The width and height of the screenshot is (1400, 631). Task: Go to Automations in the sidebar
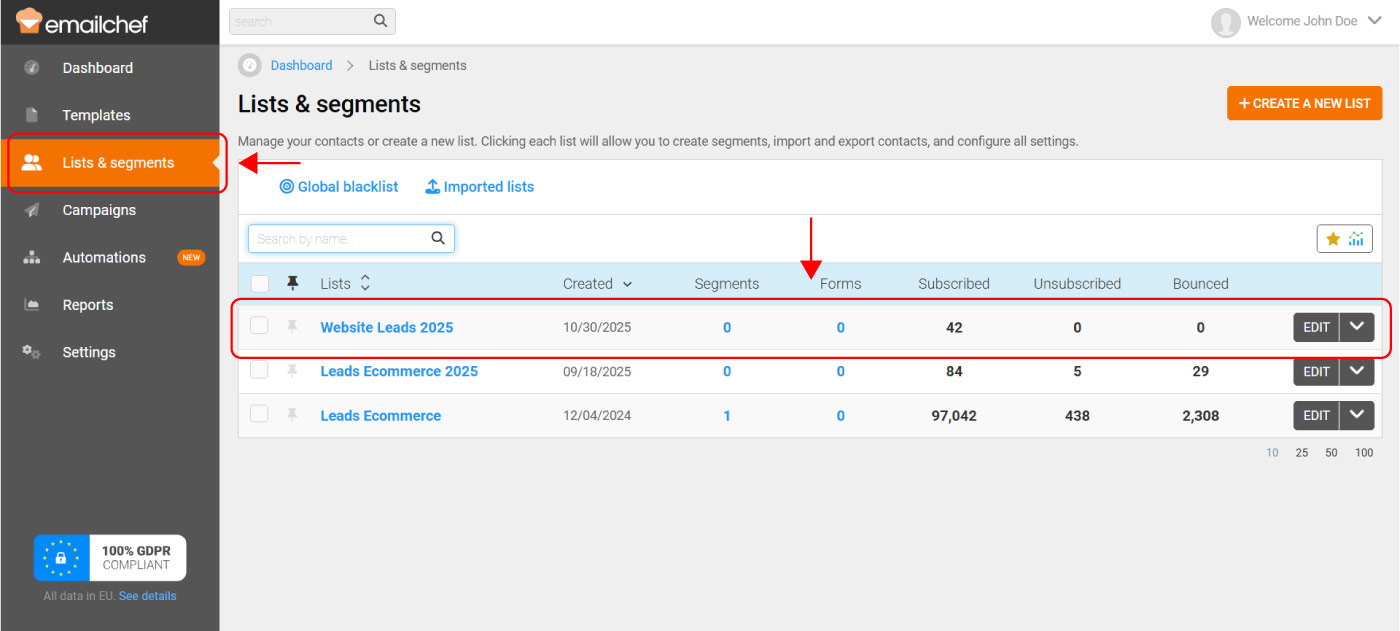point(104,258)
